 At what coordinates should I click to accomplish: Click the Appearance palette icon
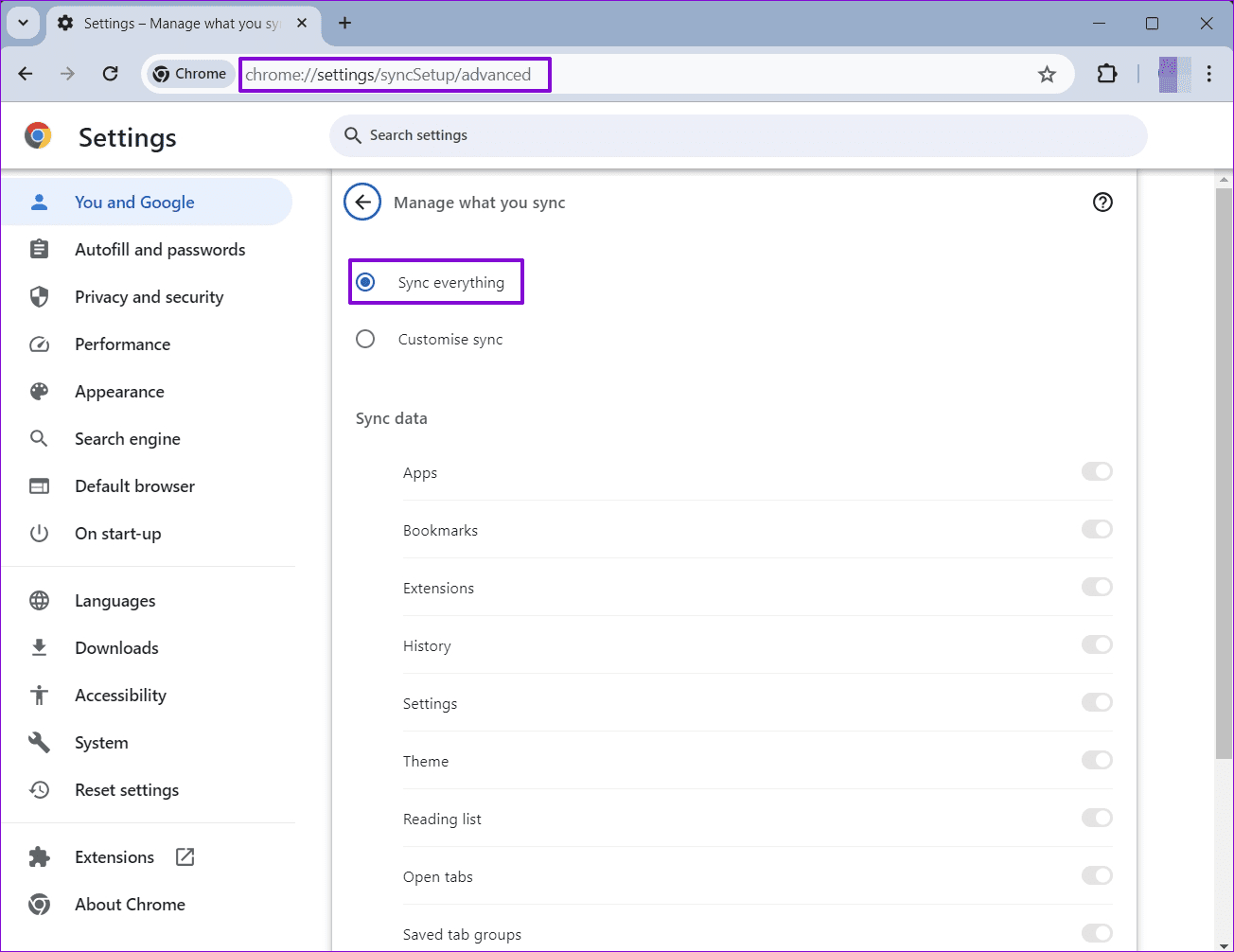click(x=39, y=391)
